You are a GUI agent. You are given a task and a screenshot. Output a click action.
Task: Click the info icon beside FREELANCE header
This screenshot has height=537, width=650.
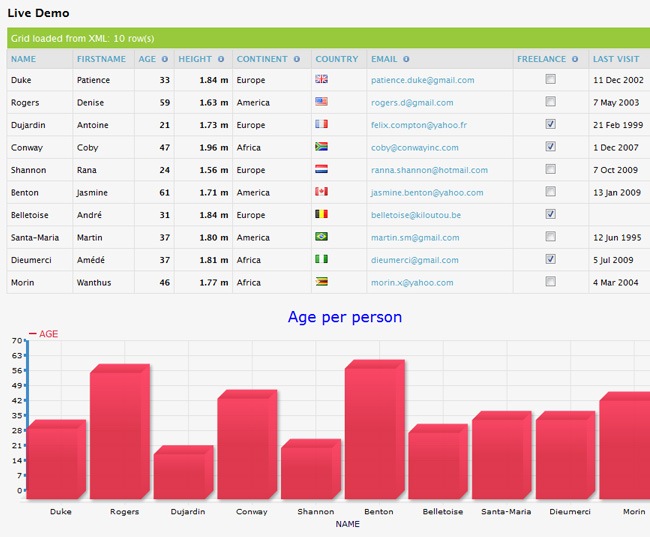(575, 59)
